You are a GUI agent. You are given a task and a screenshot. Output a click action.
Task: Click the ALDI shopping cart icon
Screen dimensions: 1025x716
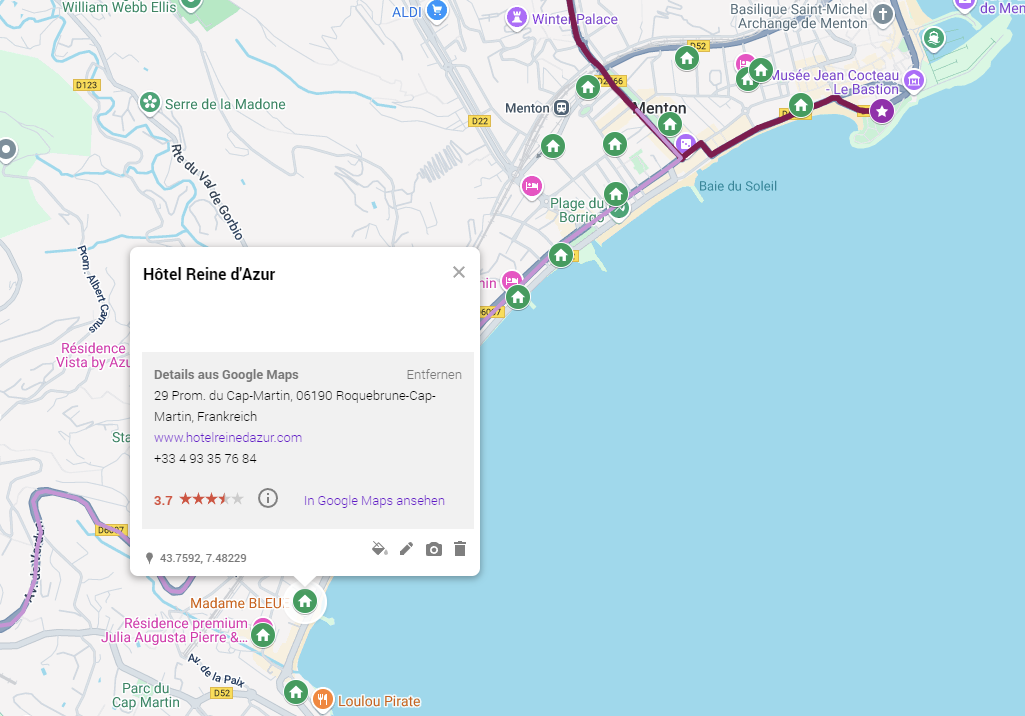click(437, 10)
